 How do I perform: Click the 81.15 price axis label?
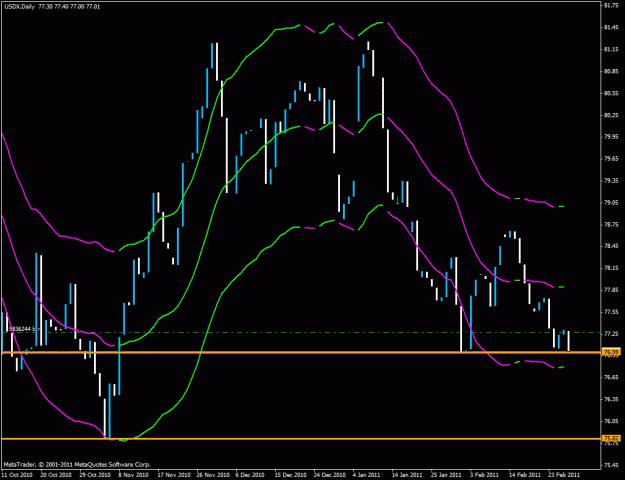point(611,50)
